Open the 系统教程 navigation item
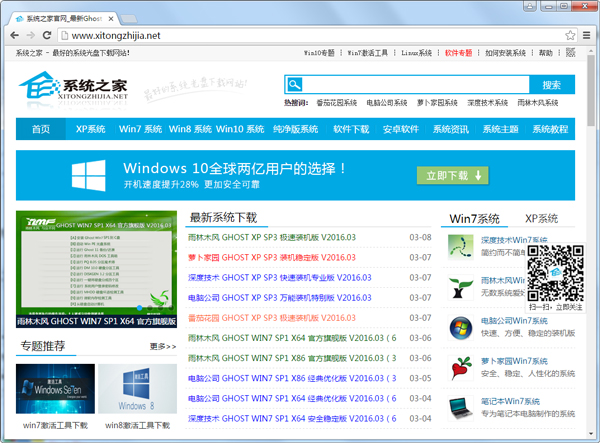This screenshot has height=443, width=600. (x=550, y=129)
